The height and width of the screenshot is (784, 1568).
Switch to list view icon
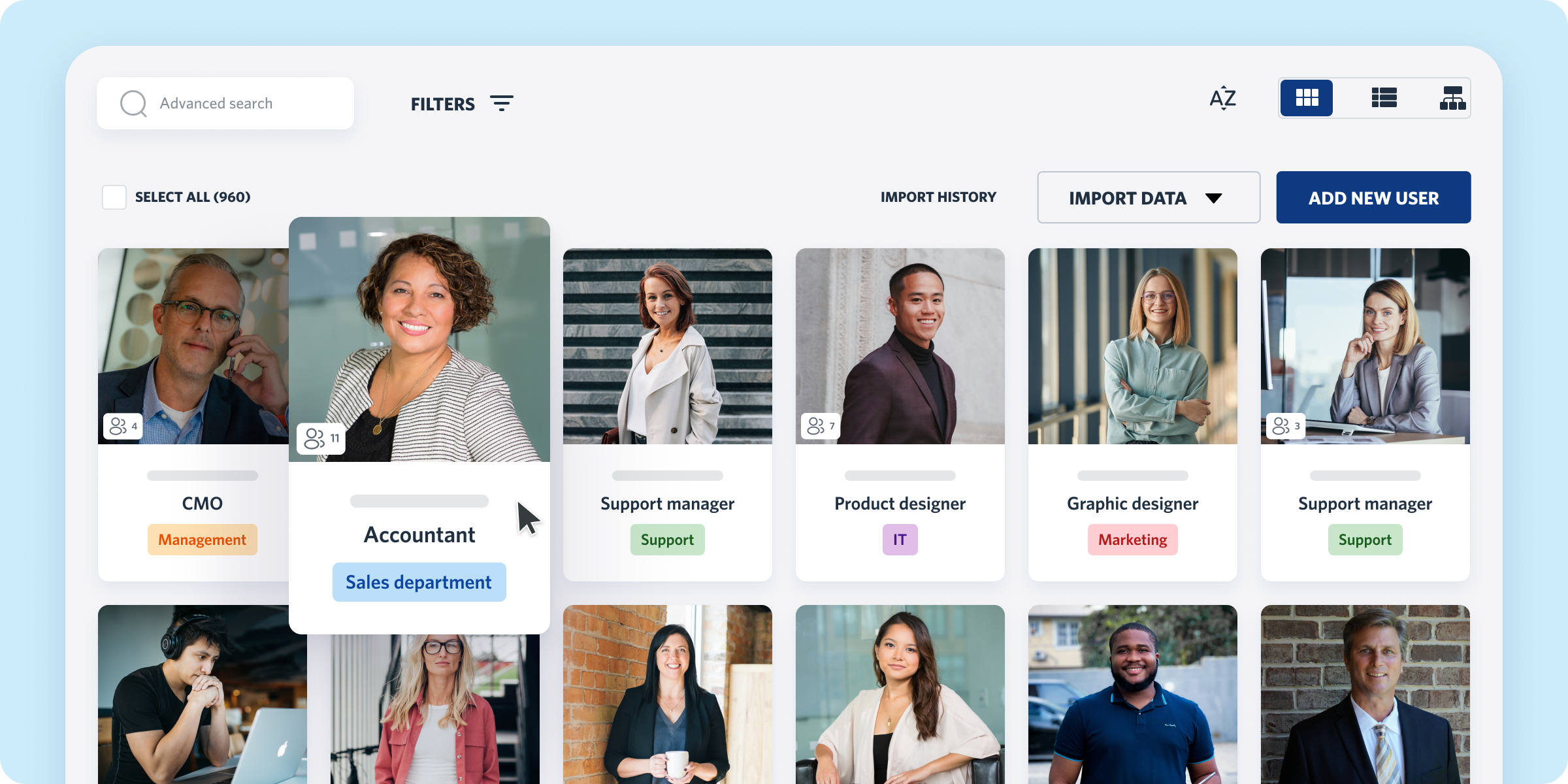1384,98
